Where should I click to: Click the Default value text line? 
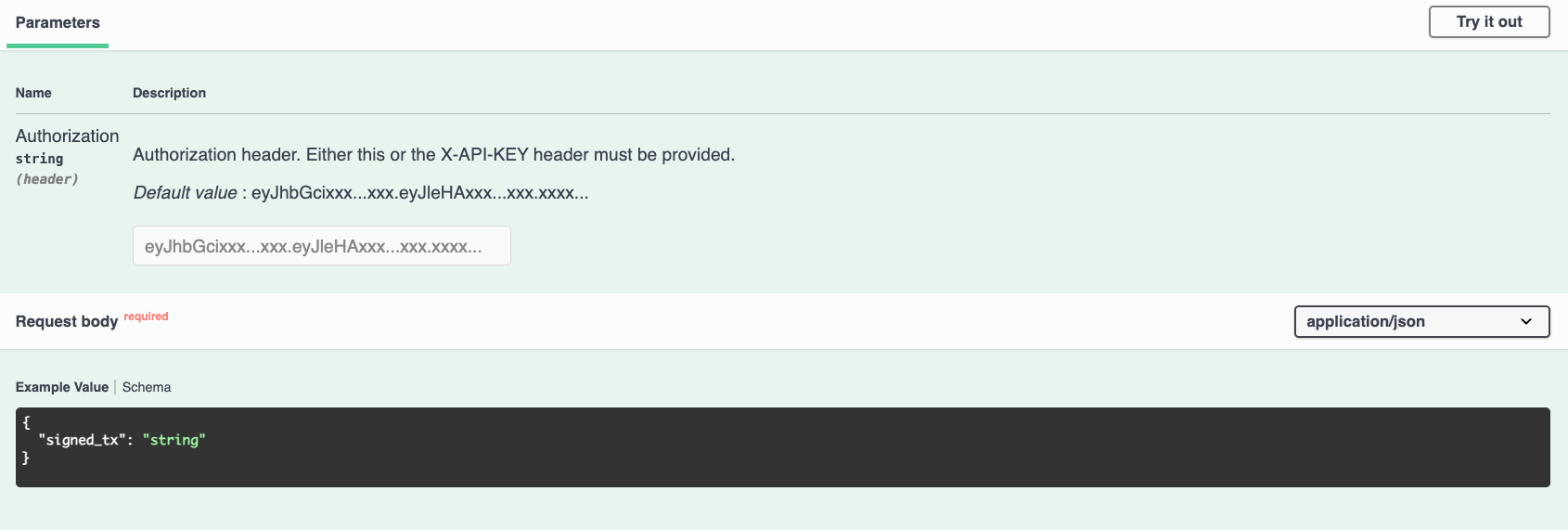pos(360,193)
